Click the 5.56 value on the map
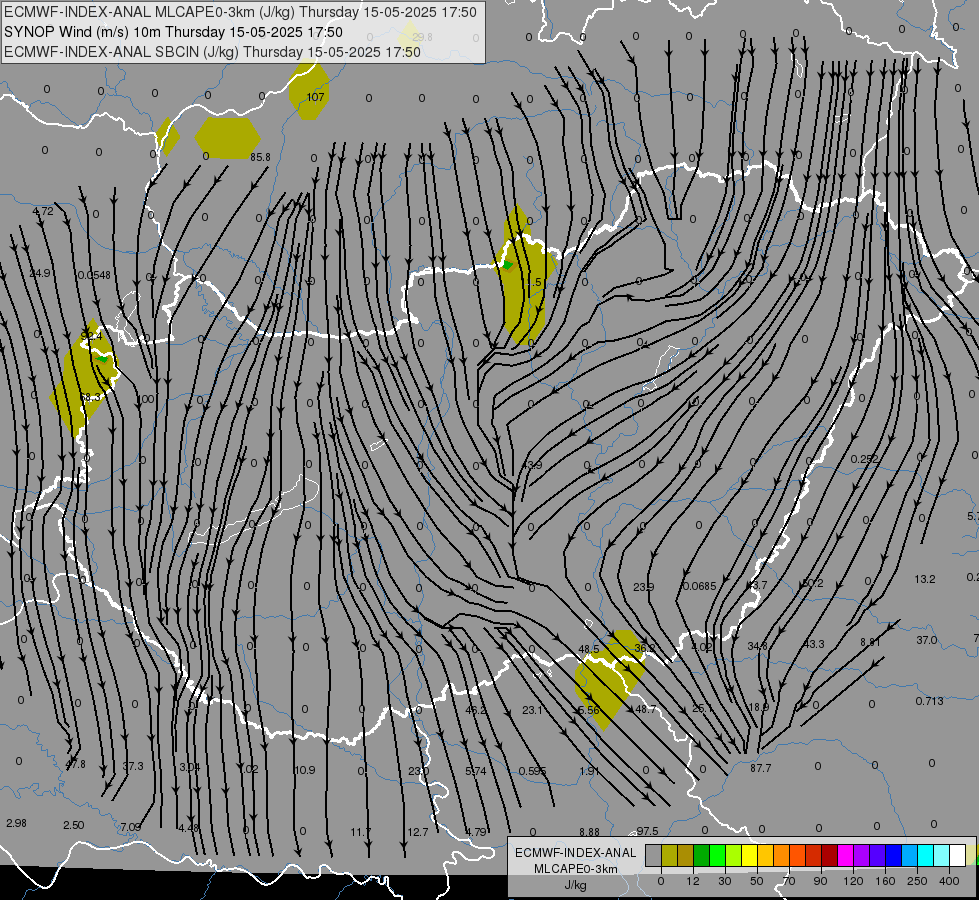This screenshot has height=900, width=979. tap(589, 710)
